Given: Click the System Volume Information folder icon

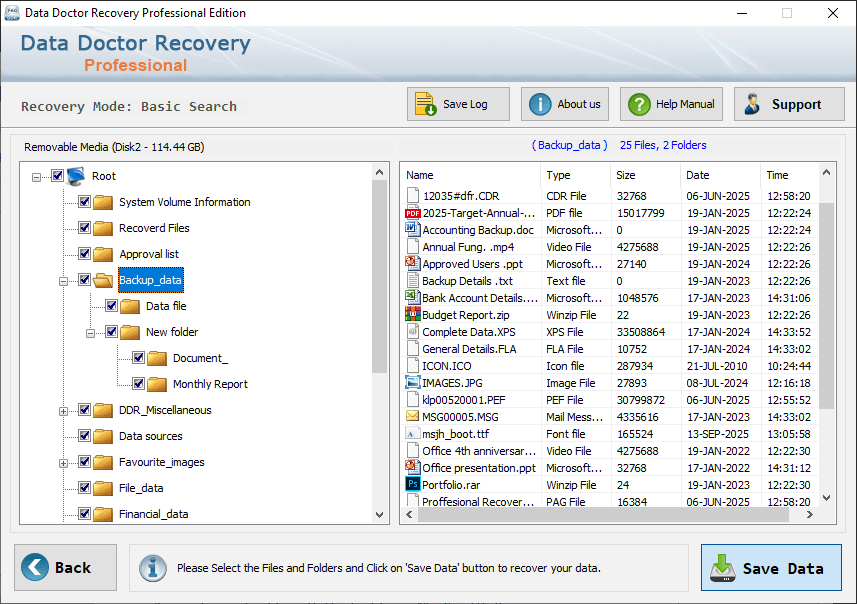Looking at the screenshot, I should 103,202.
